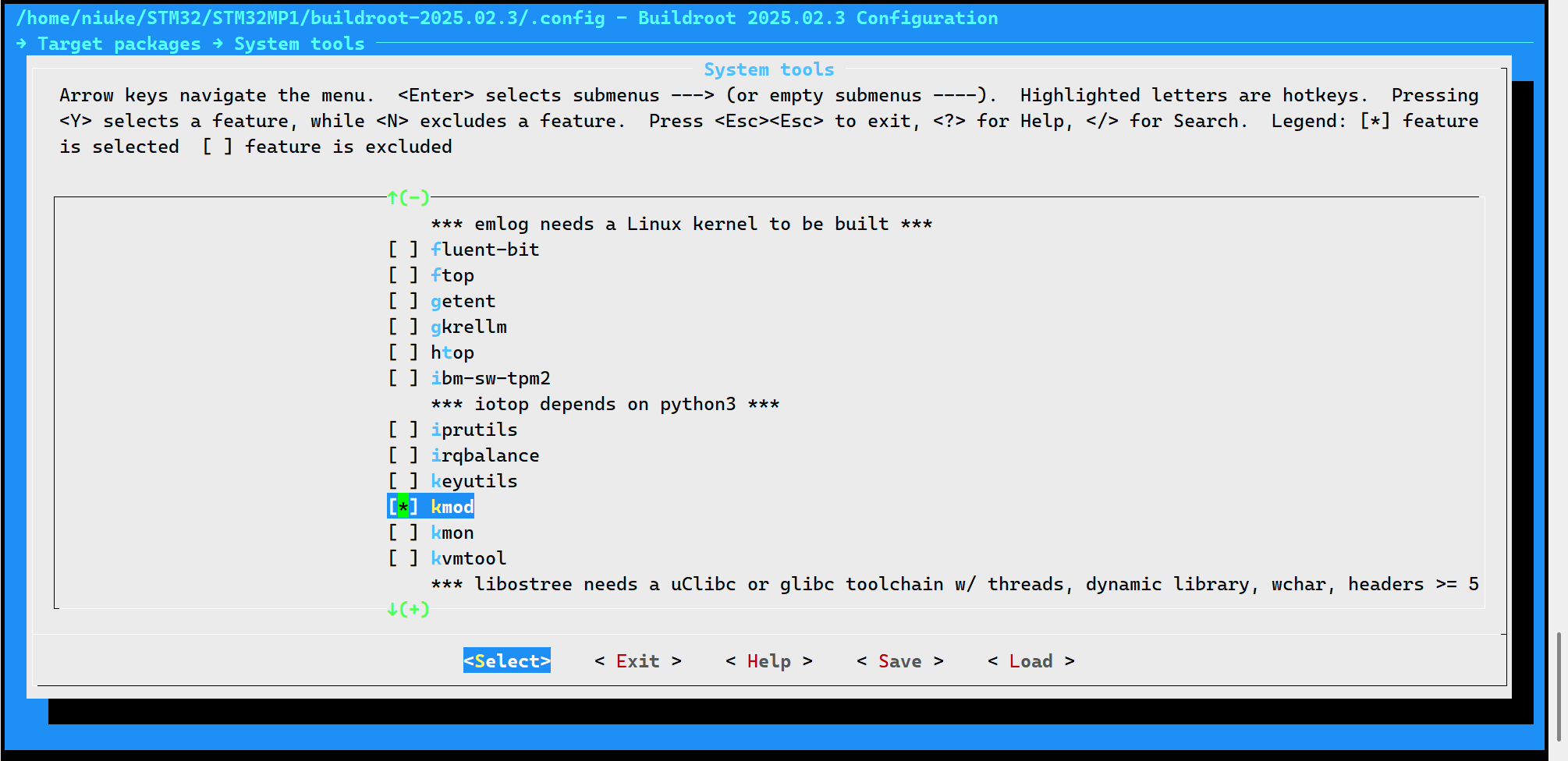Screen dimensions: 1568x761
Task: Open the Help button
Action: click(769, 660)
